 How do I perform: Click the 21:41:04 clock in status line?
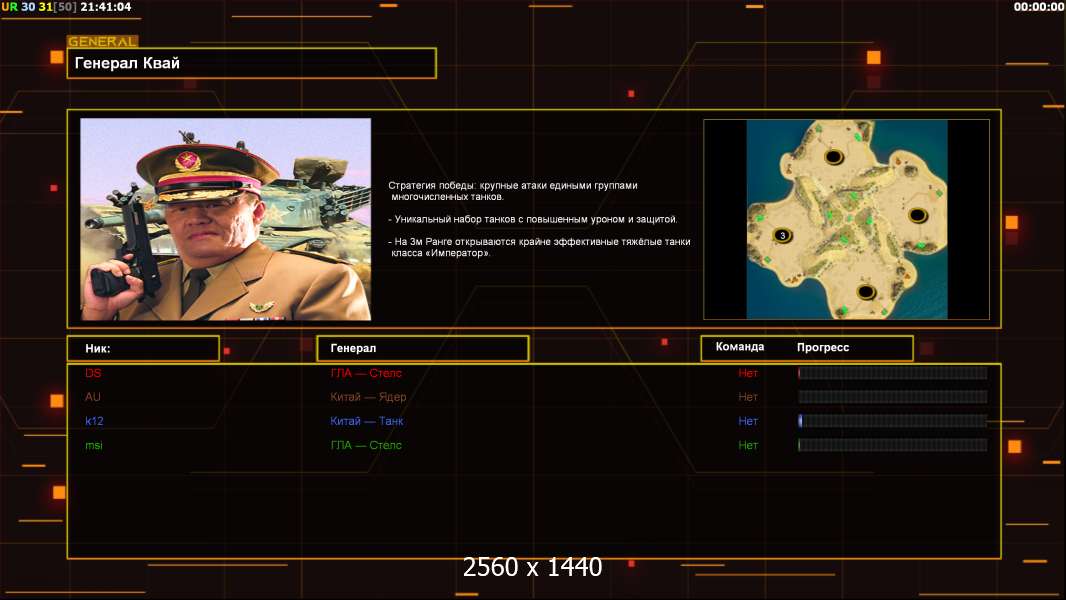pyautogui.click(x=106, y=7)
